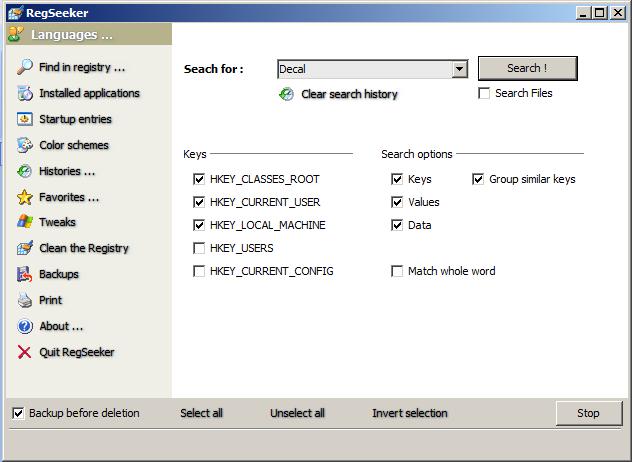This screenshot has height=462, width=632.
Task: Open Color schemes
Action: pos(74,145)
